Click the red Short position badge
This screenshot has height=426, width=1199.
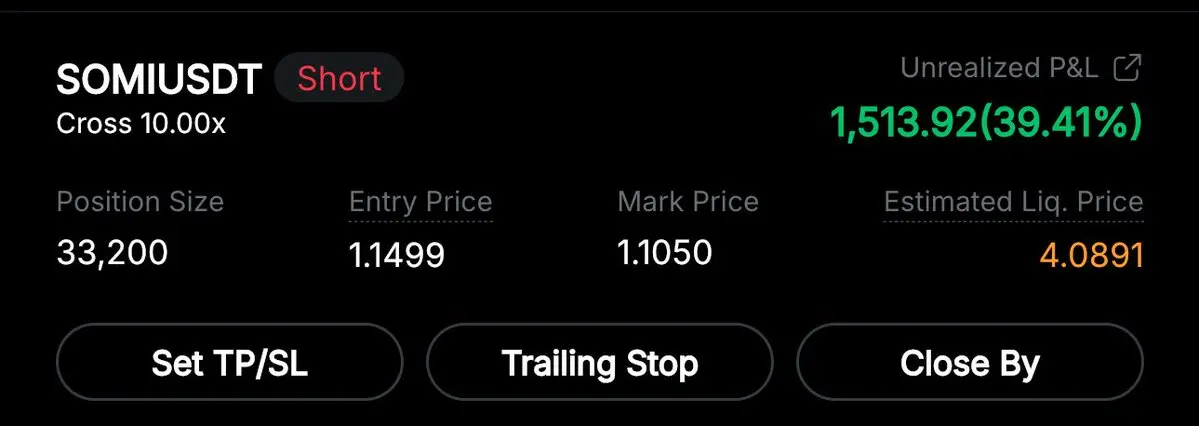[x=339, y=78]
